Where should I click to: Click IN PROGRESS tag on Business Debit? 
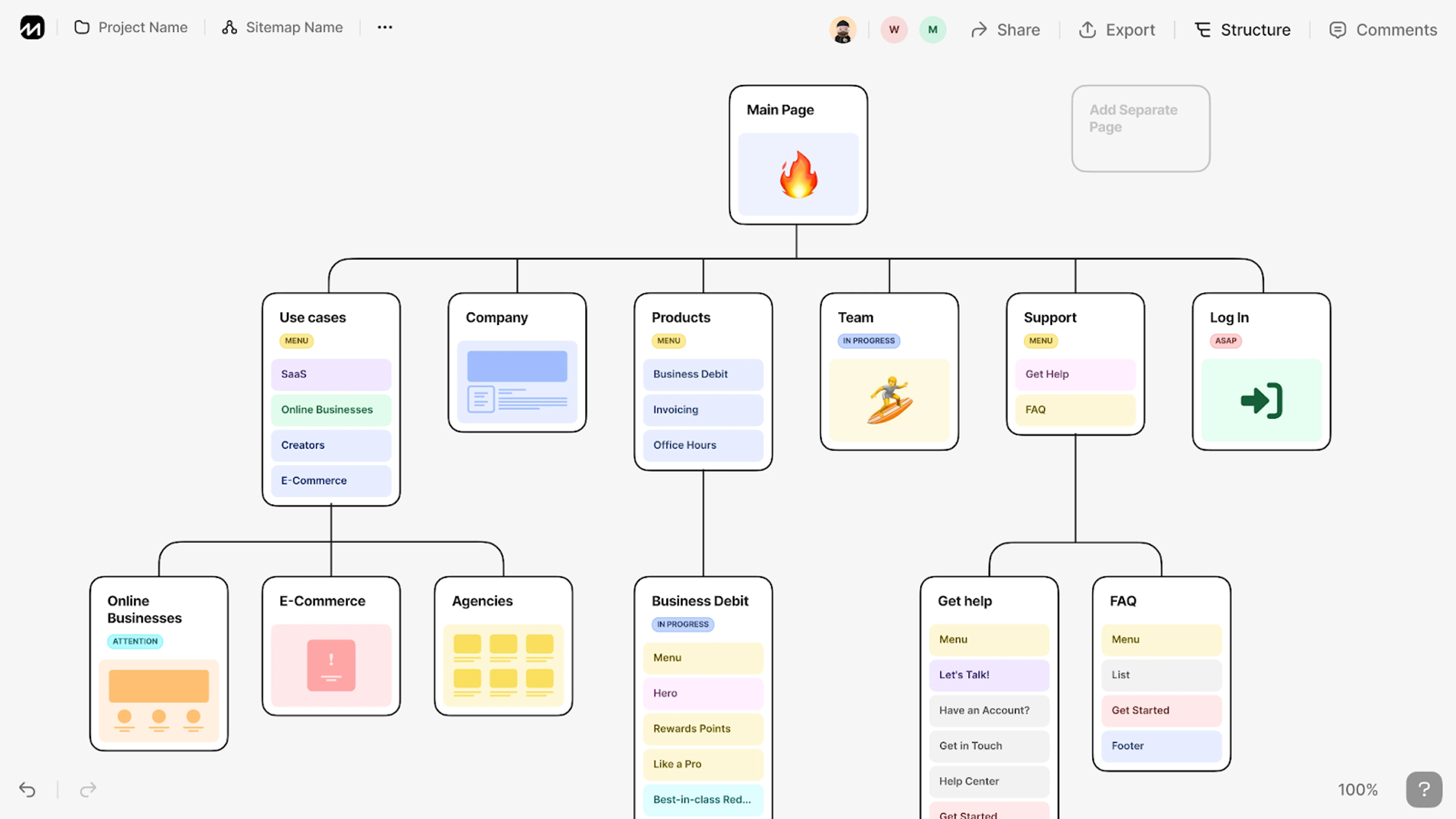(x=683, y=624)
